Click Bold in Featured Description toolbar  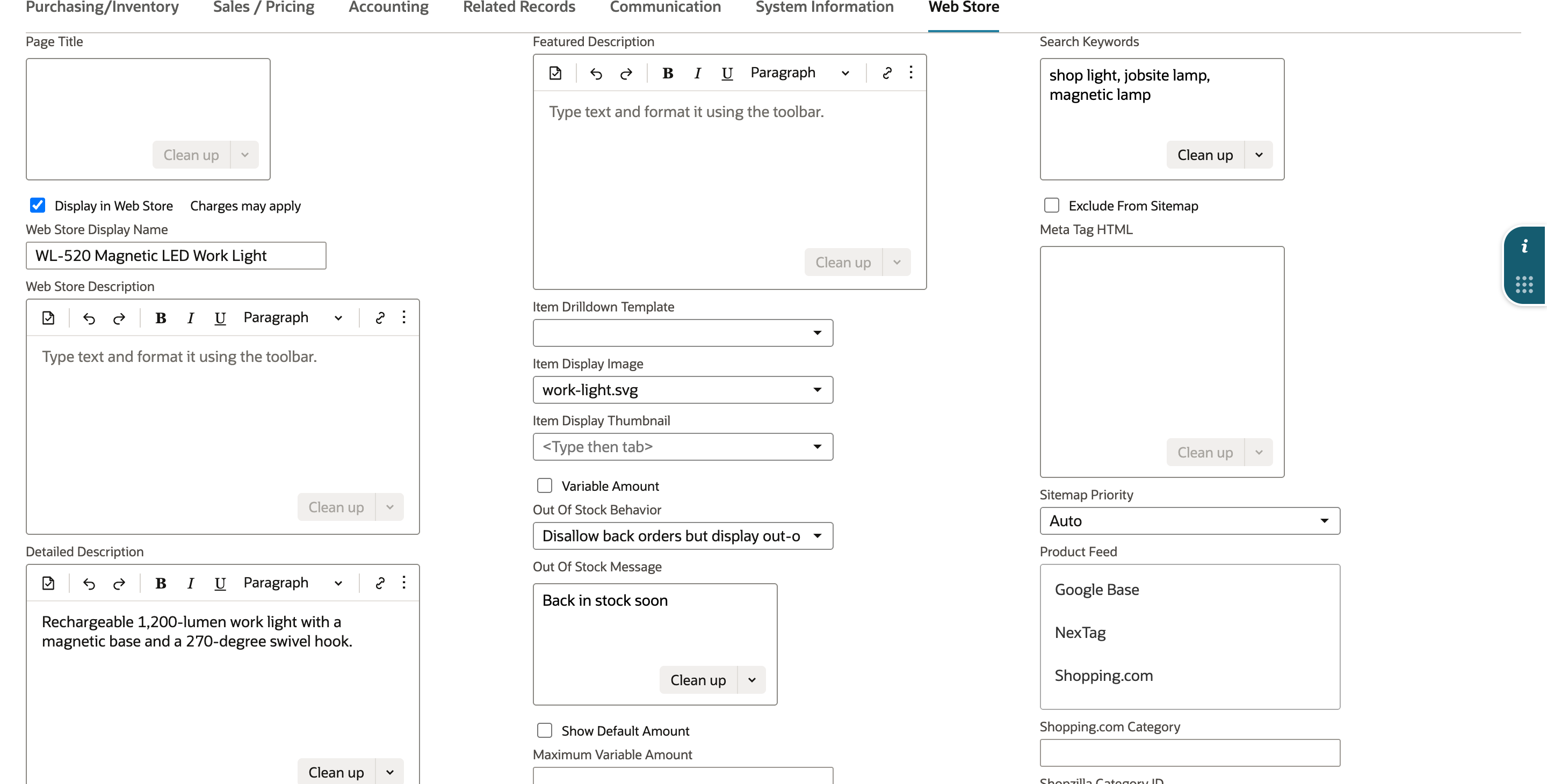[667, 73]
